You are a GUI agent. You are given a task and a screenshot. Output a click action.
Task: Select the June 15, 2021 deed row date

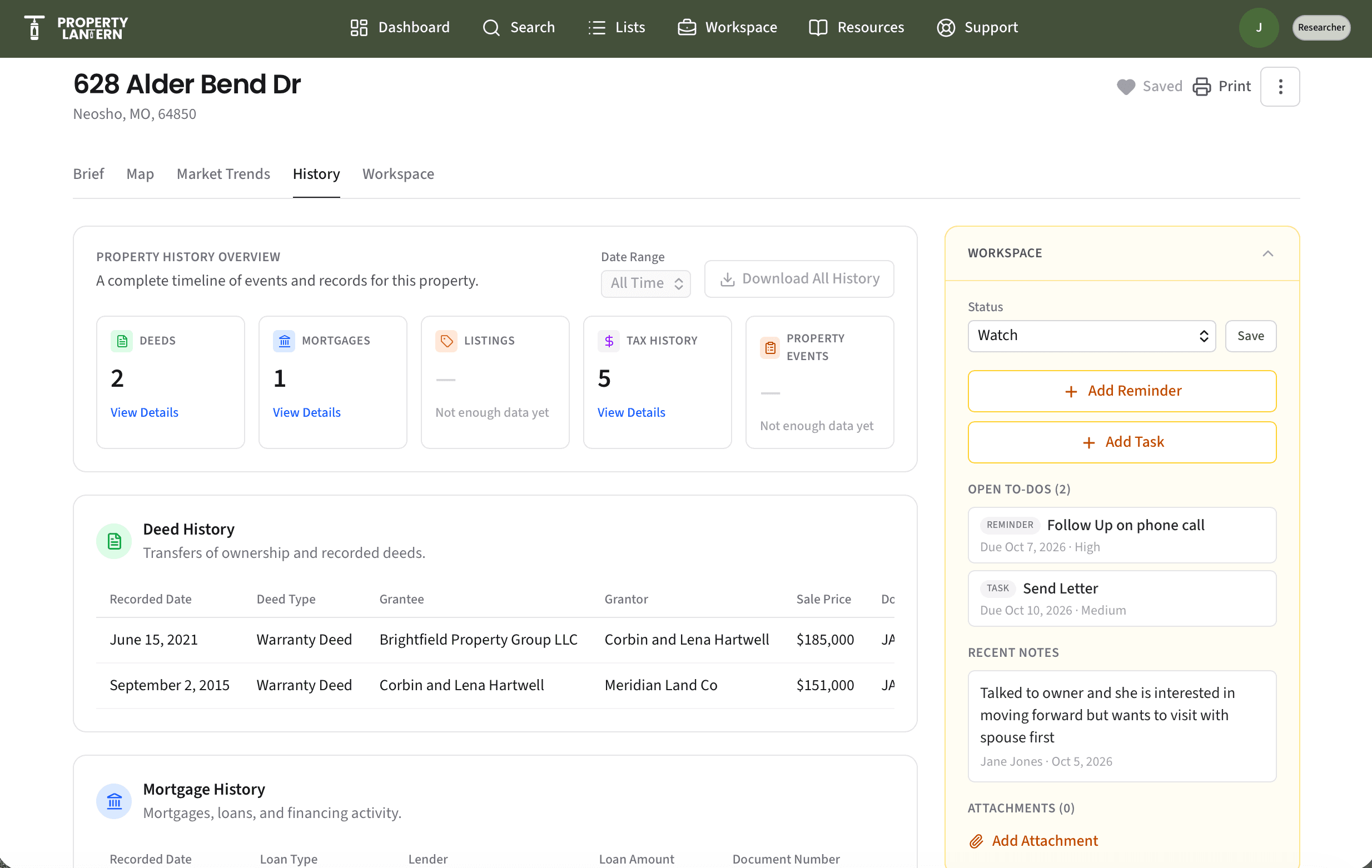click(153, 640)
